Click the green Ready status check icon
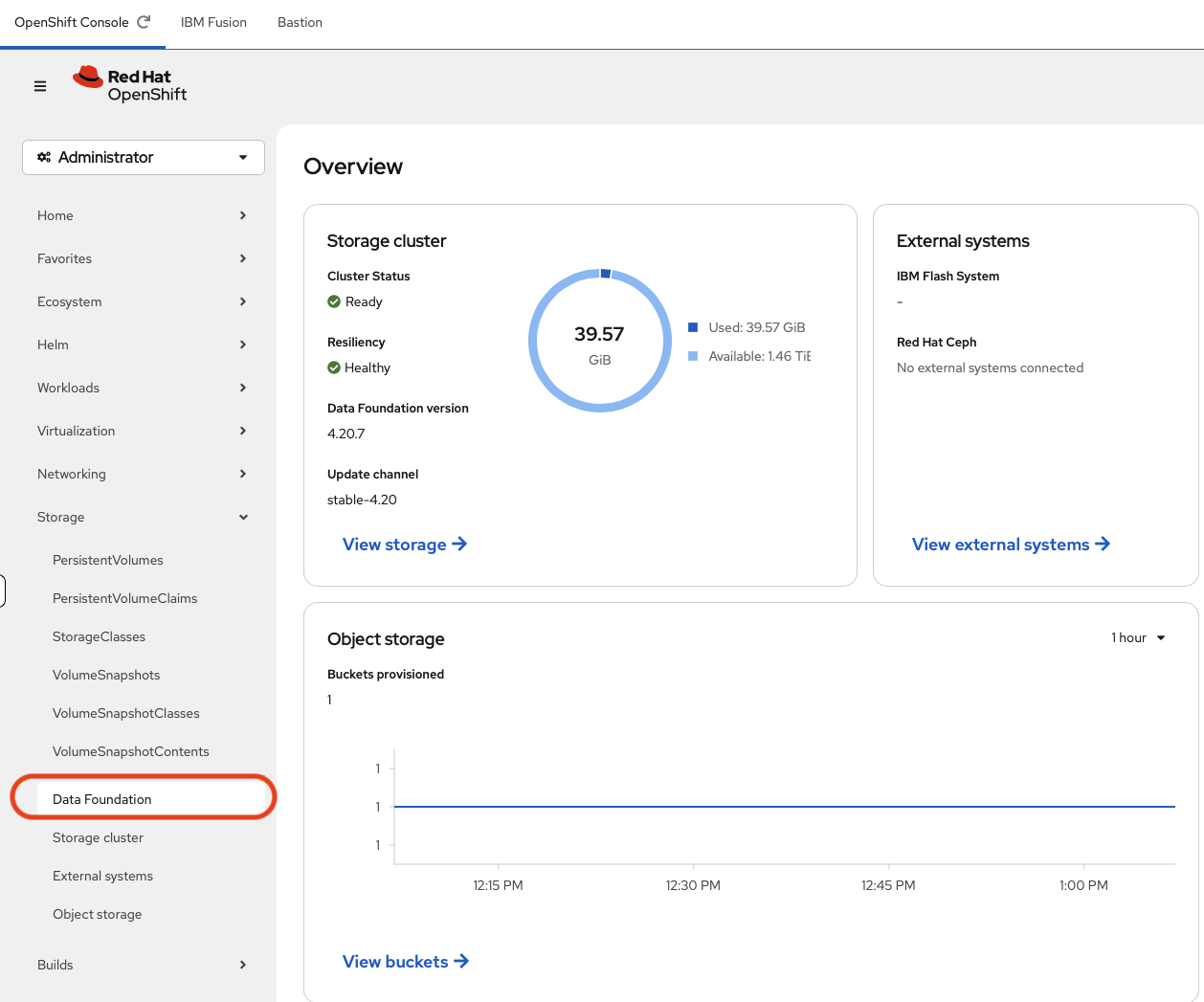This screenshot has height=1002, width=1204. tap(334, 301)
